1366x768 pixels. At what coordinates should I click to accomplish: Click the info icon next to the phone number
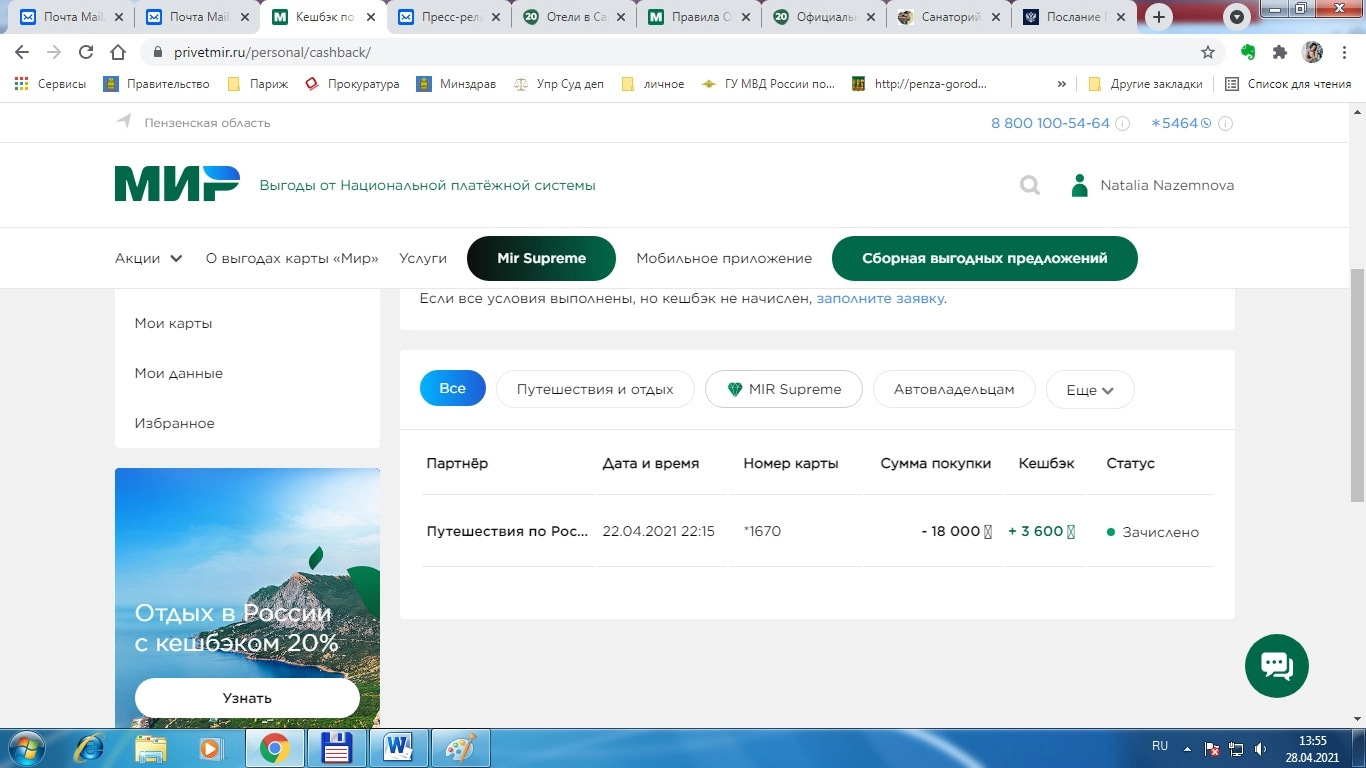pyautogui.click(x=1122, y=124)
